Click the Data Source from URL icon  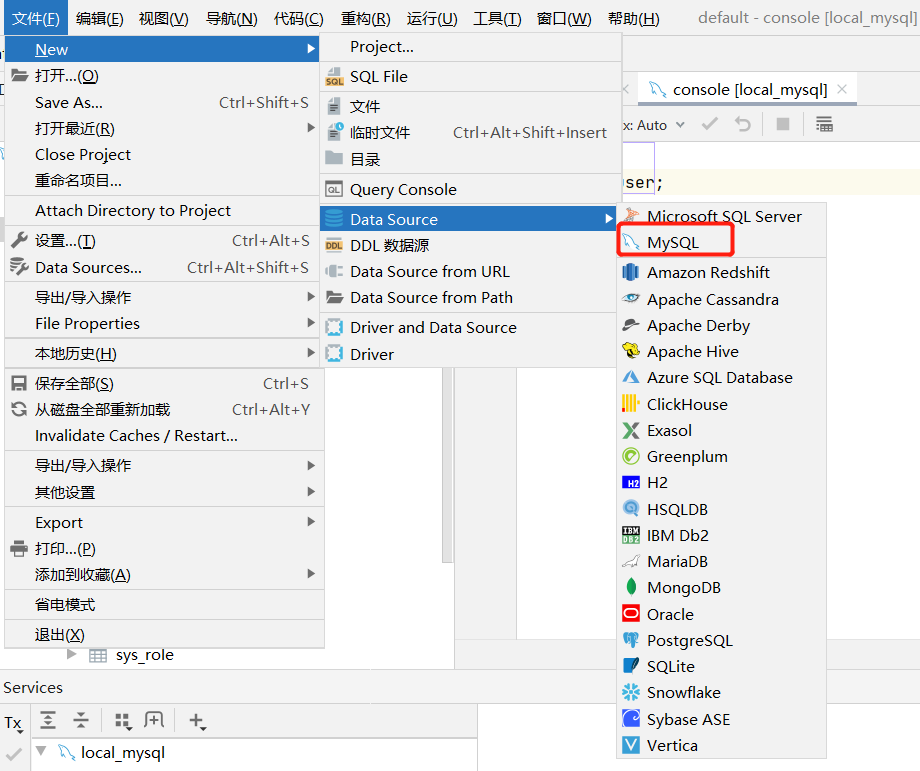[334, 271]
